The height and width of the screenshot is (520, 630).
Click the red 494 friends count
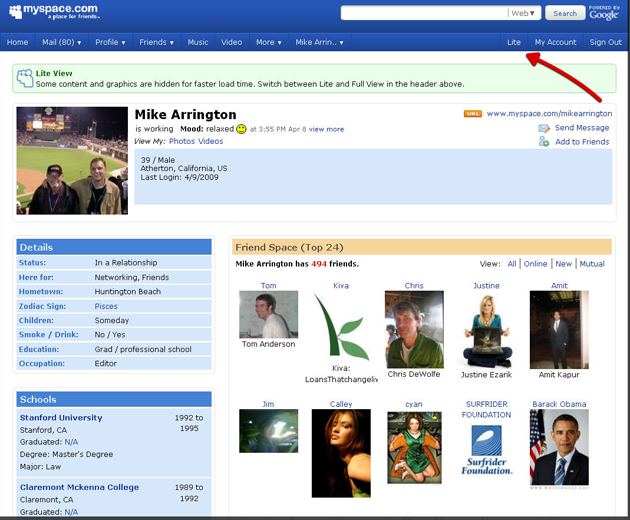tap(319, 264)
